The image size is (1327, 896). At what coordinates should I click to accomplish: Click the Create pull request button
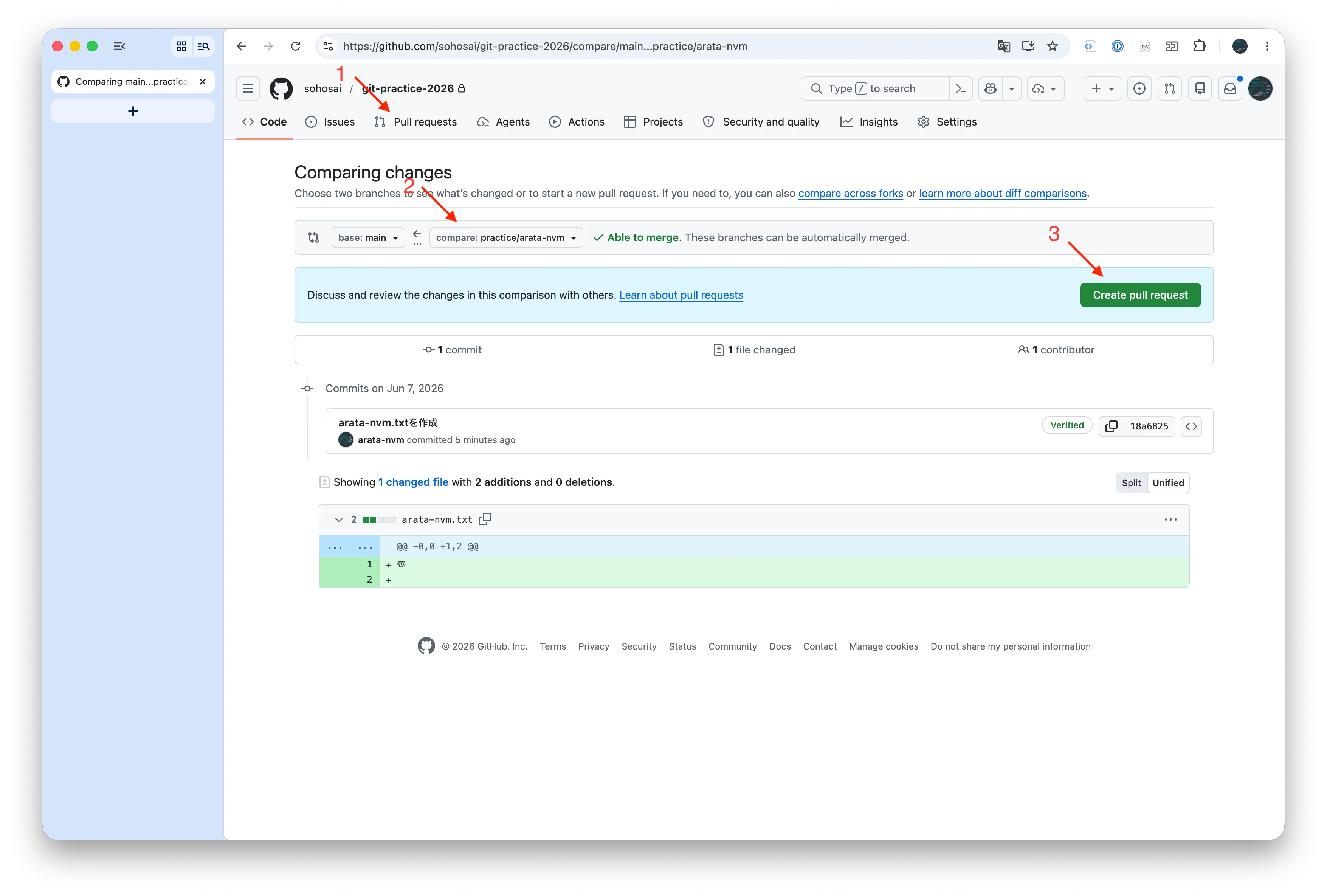(x=1140, y=295)
